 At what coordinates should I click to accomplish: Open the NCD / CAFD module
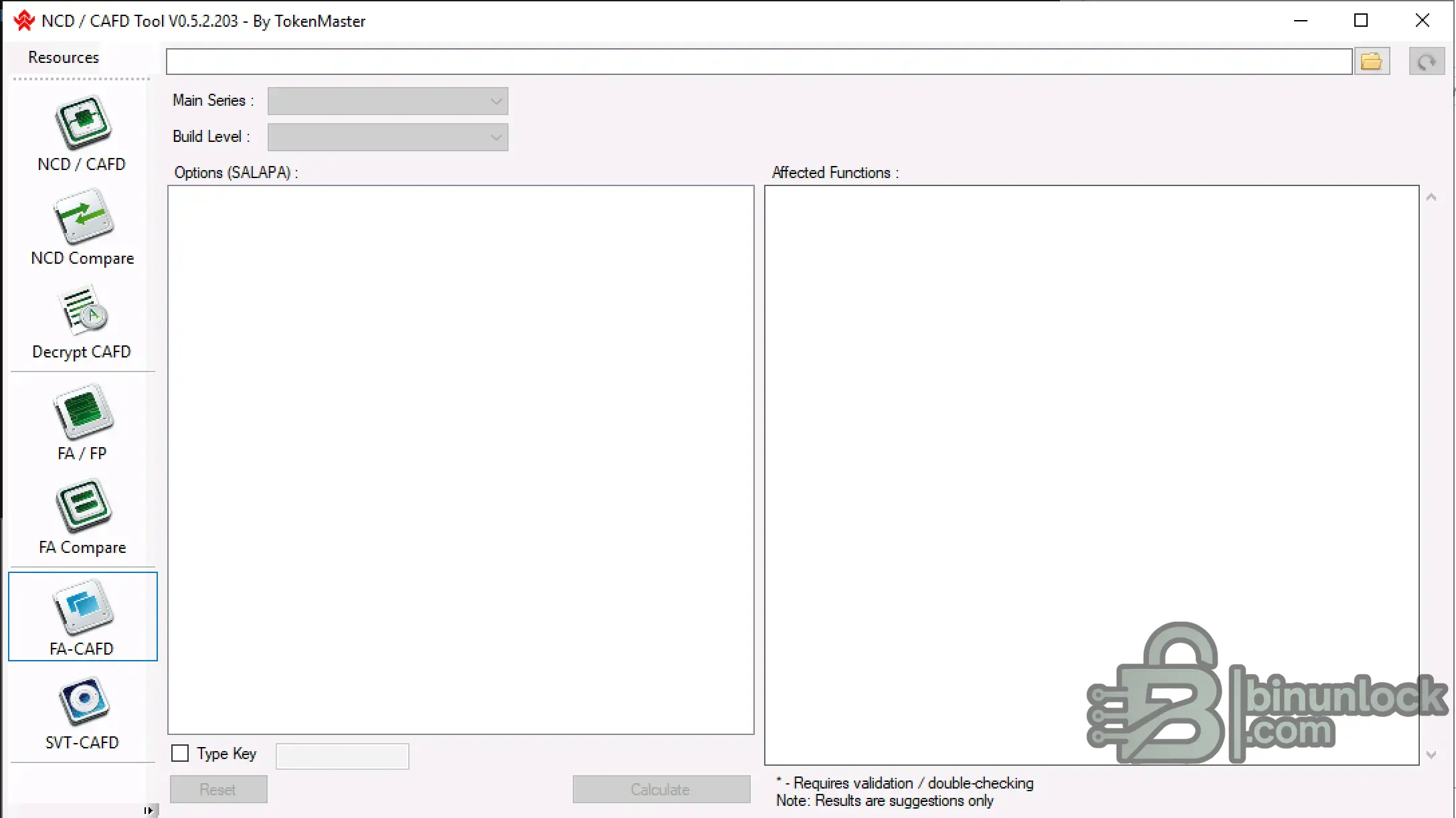pos(82,133)
